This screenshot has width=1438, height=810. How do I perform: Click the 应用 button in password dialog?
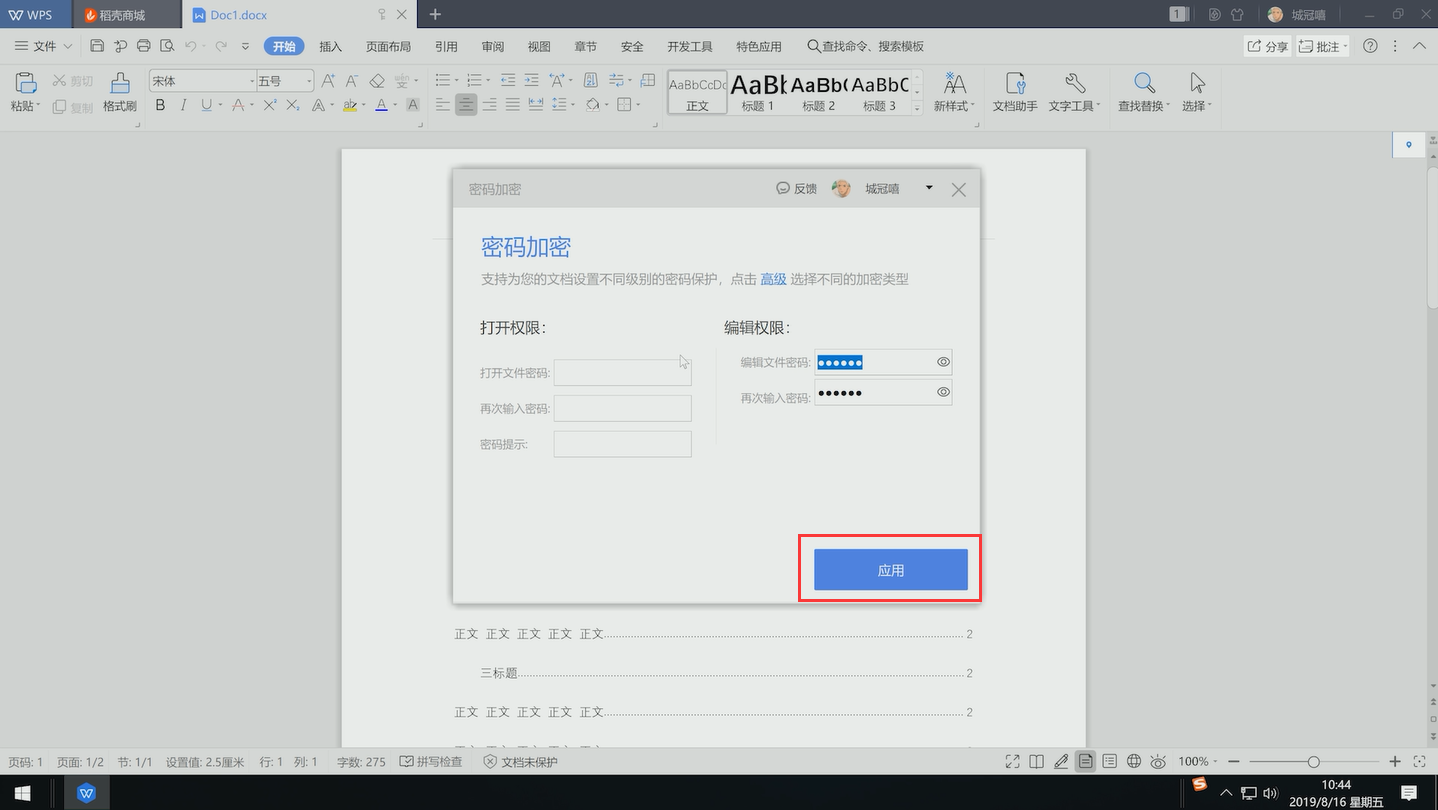pyautogui.click(x=891, y=570)
